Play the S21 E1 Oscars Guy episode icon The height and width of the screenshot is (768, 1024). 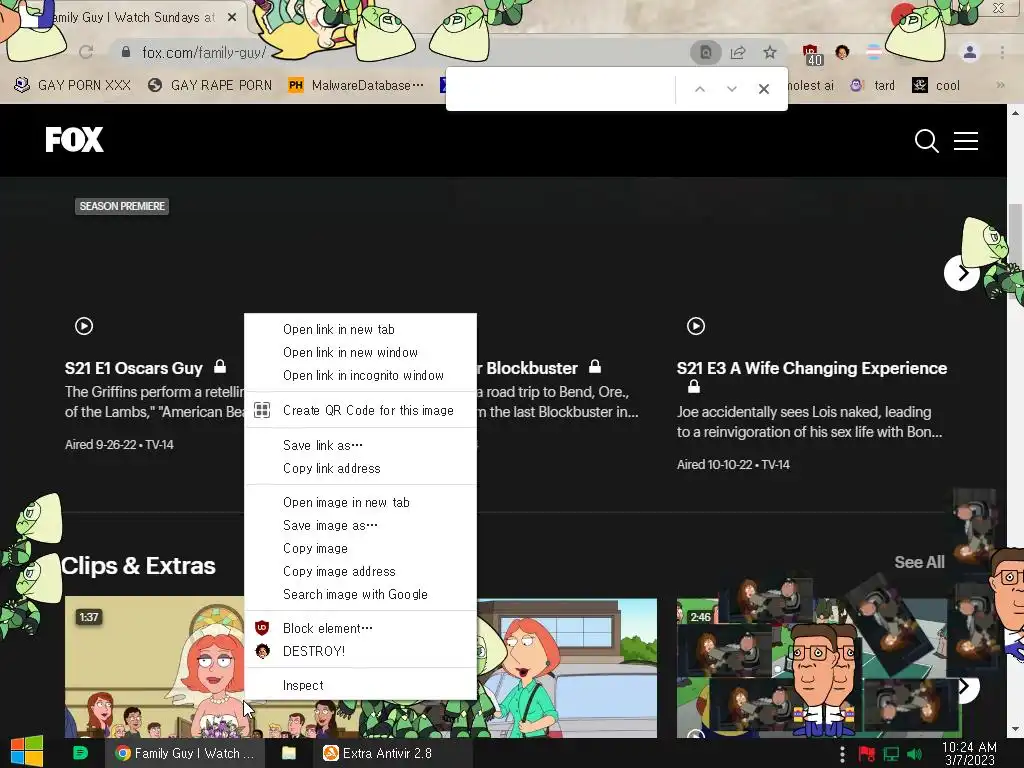click(x=84, y=325)
